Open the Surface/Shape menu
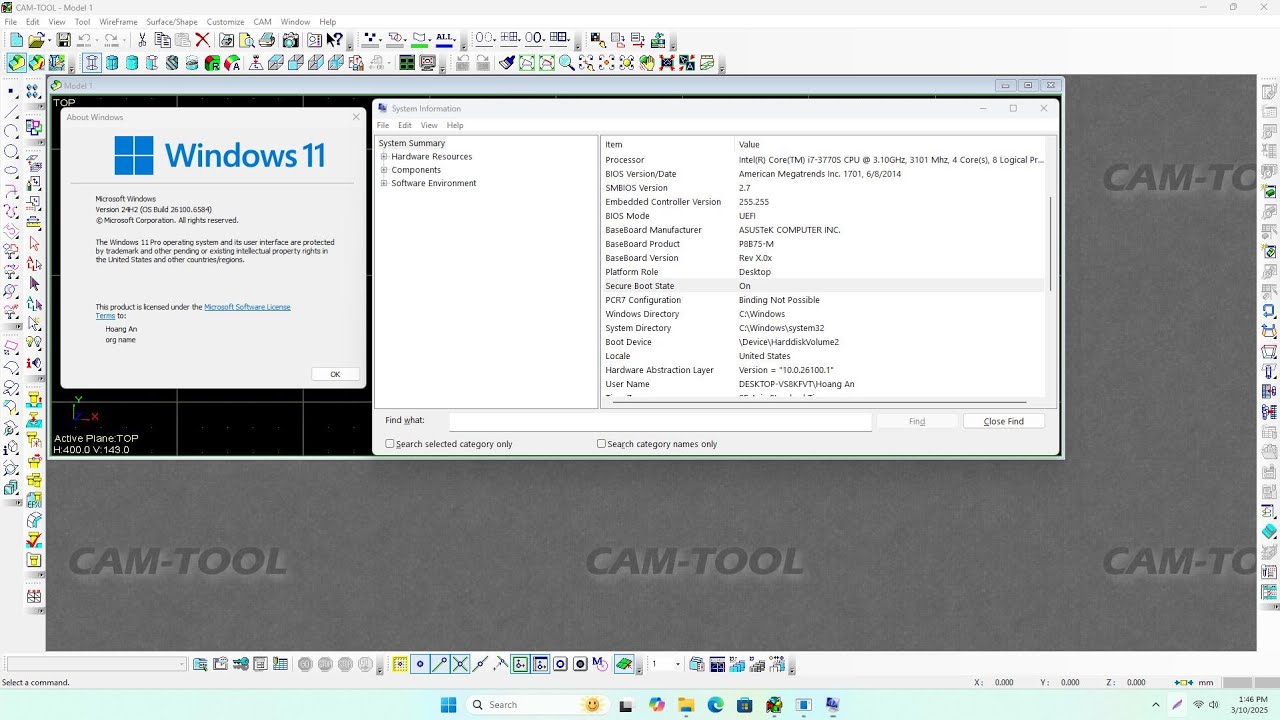This screenshot has height=720, width=1280. (172, 22)
